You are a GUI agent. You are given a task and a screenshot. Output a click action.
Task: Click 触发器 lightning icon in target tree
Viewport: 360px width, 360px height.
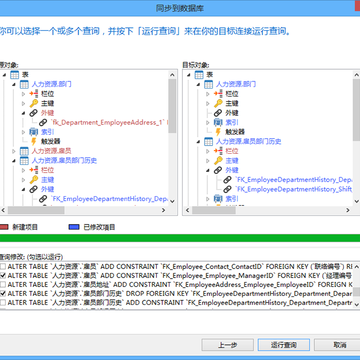click(218, 132)
